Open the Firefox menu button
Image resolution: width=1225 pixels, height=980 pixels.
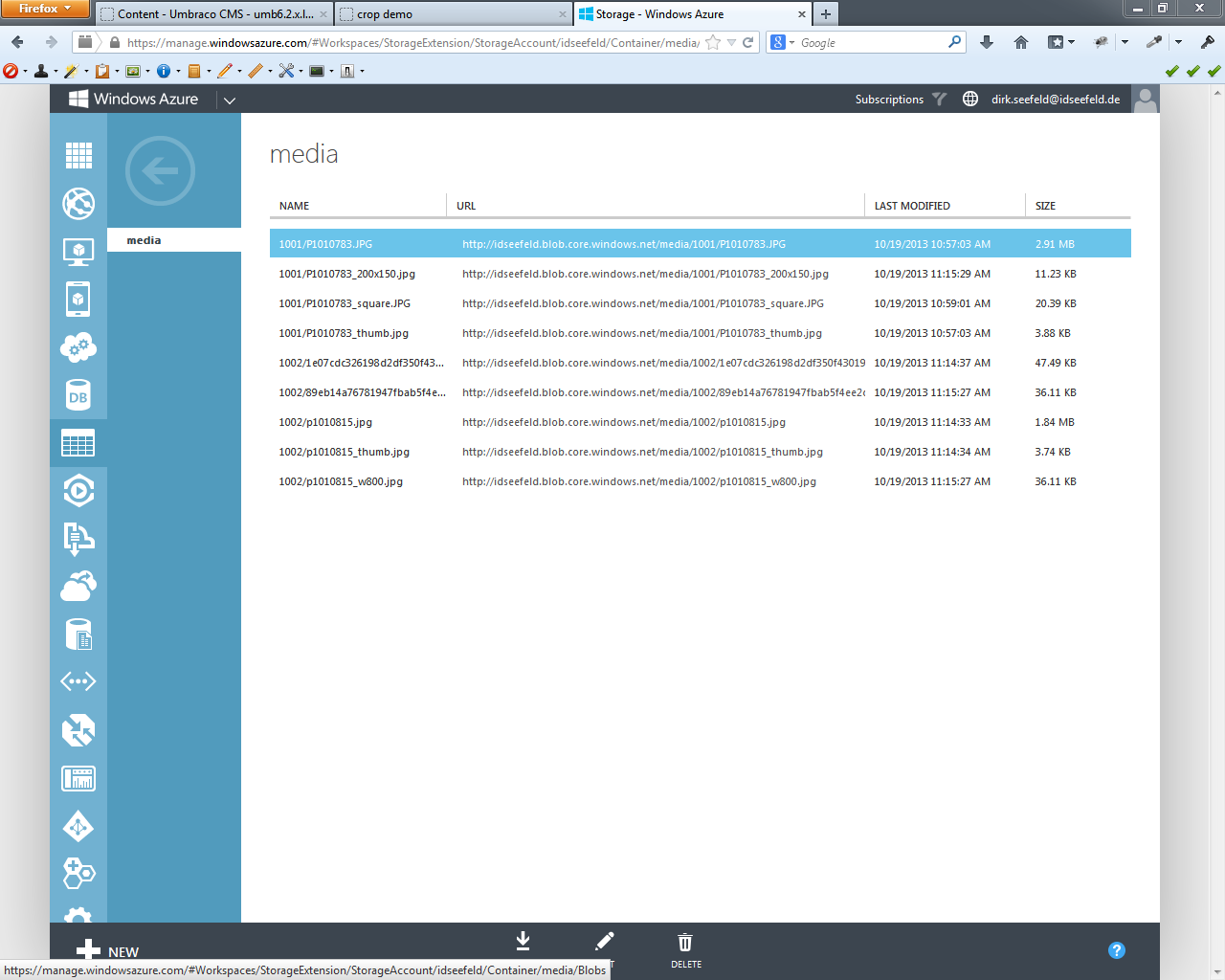[x=45, y=9]
